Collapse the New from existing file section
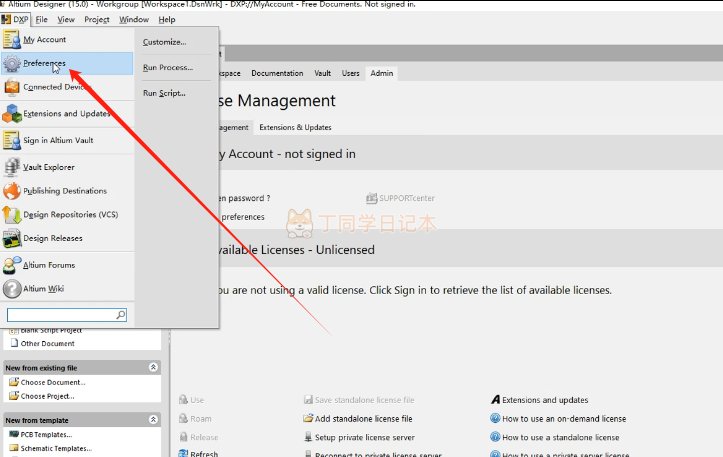 (x=153, y=367)
